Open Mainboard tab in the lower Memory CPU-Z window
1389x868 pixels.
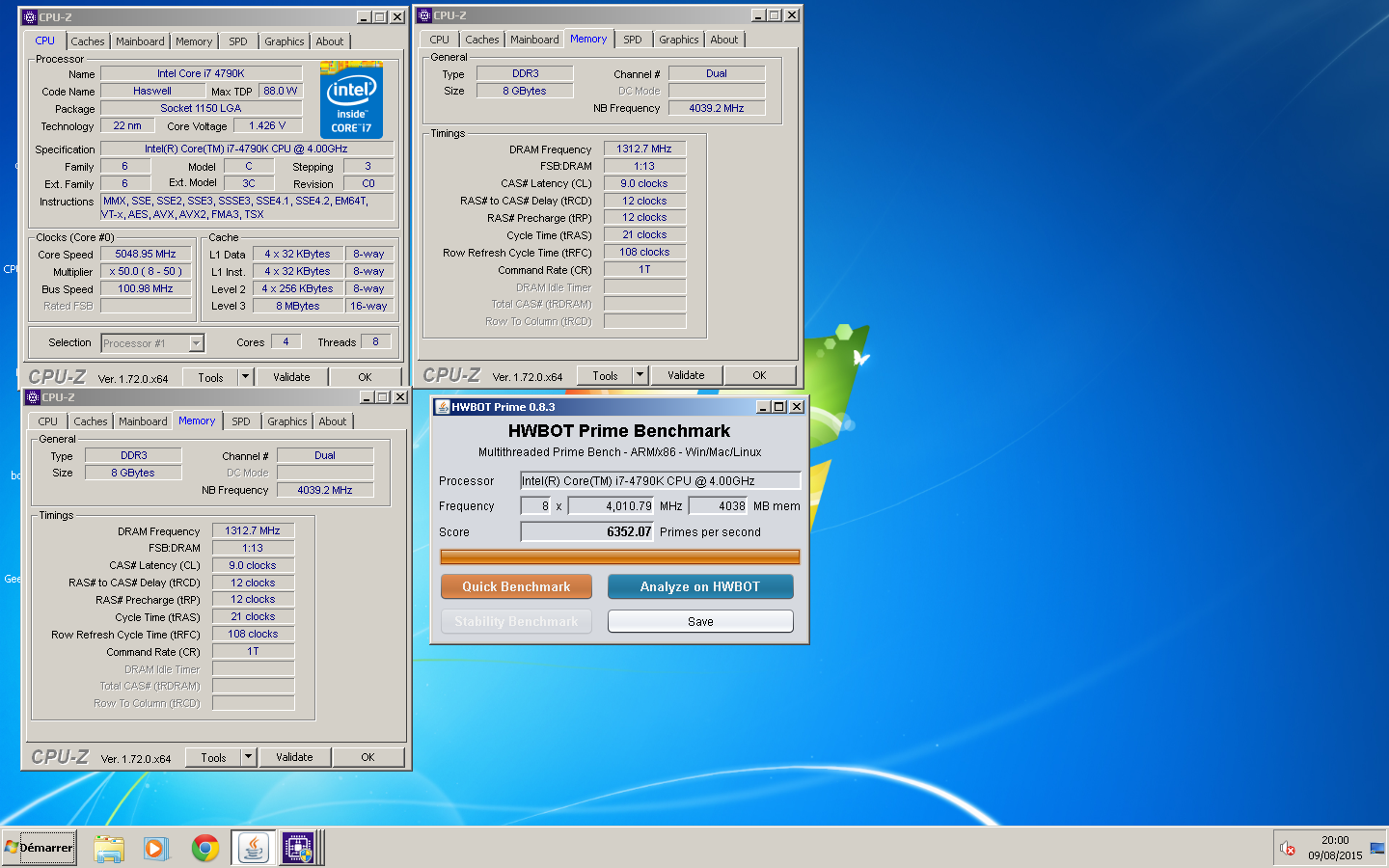143,421
